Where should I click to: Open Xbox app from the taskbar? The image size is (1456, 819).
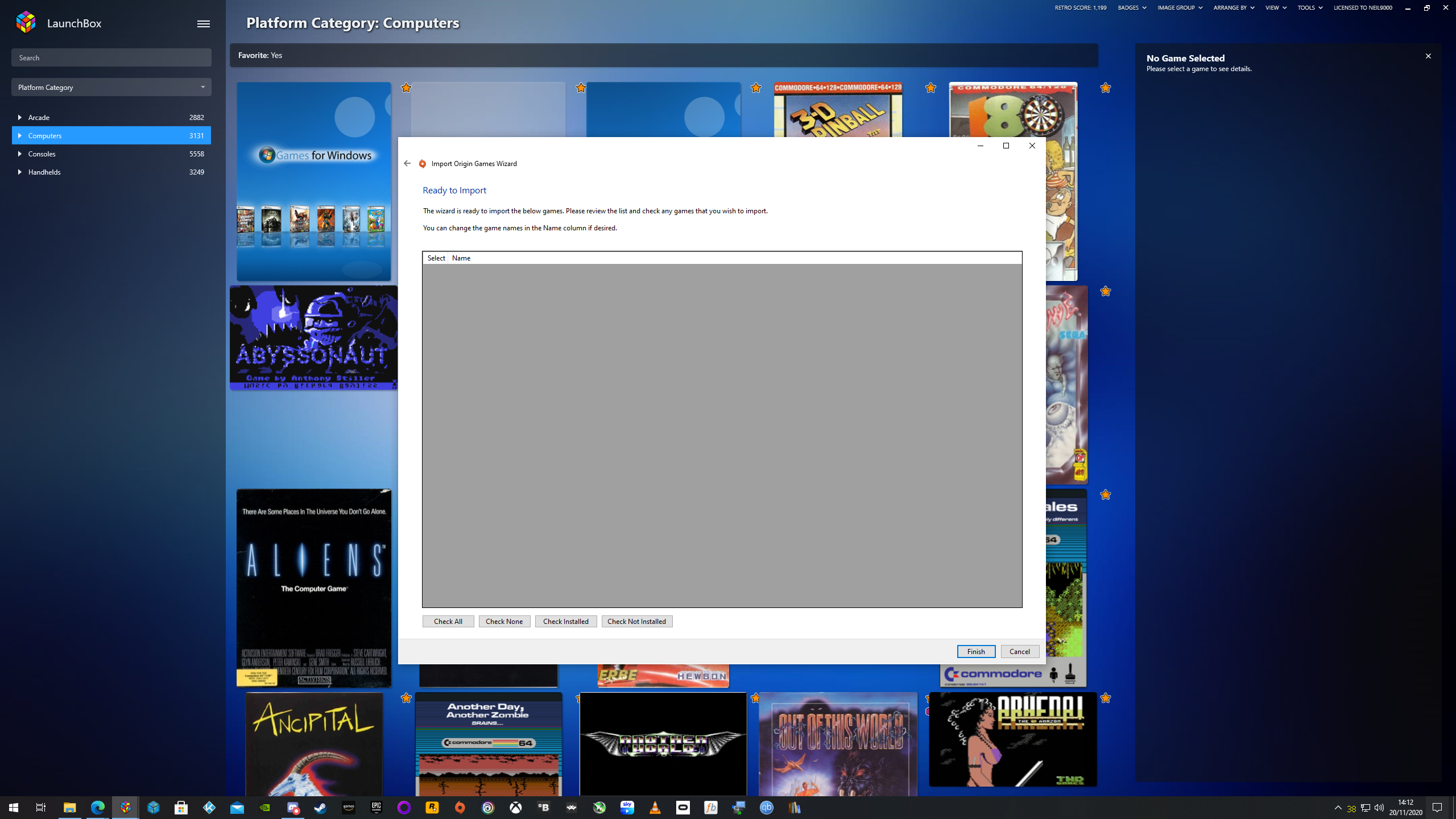click(516, 808)
